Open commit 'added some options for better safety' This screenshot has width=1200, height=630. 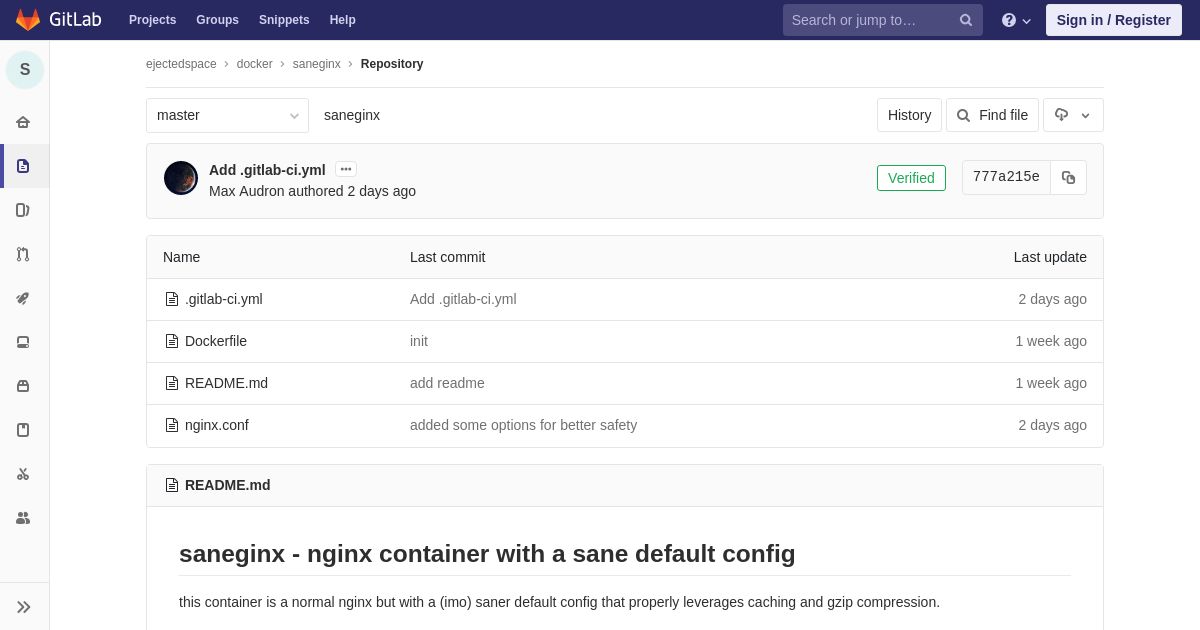(x=523, y=425)
